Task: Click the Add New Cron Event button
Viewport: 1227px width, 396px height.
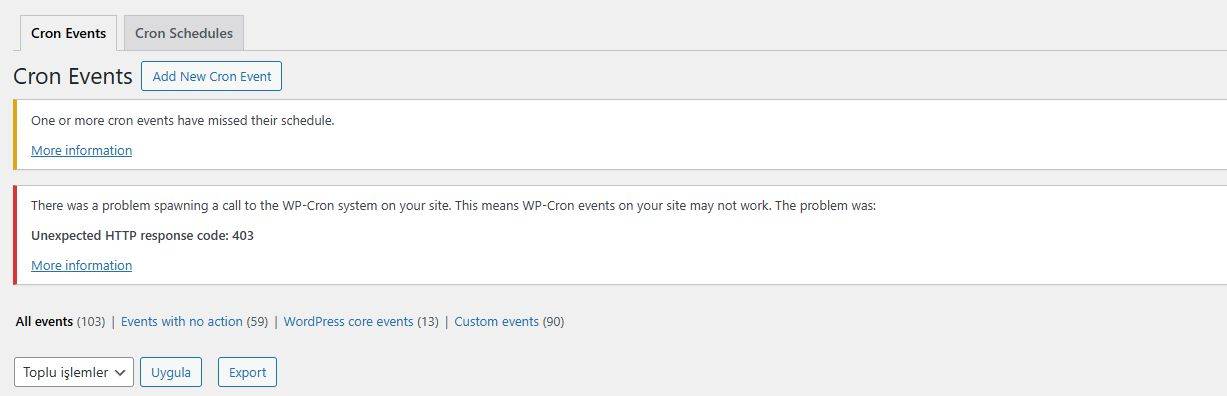Action: pyautogui.click(x=212, y=76)
